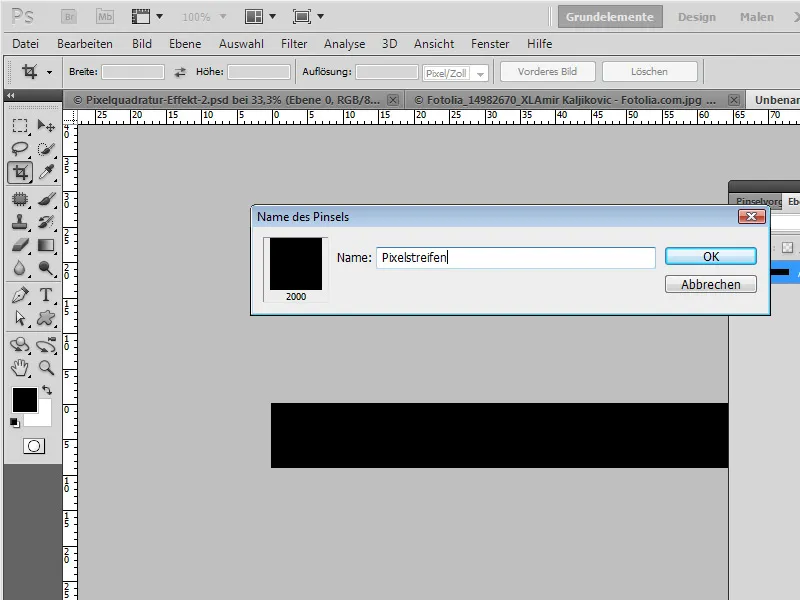Select the Dodge tool
This screenshot has width=800, height=600.
pos(46,268)
